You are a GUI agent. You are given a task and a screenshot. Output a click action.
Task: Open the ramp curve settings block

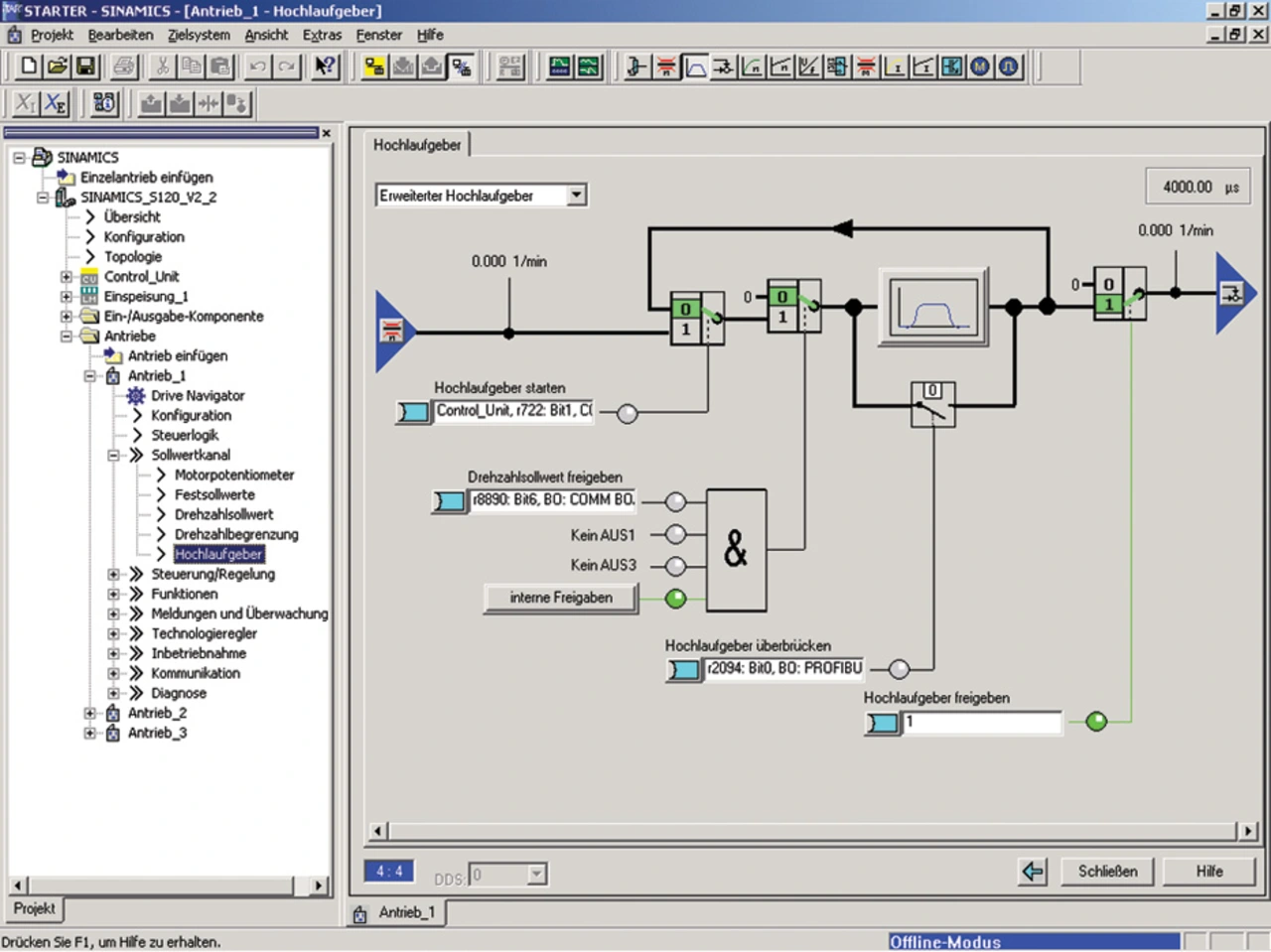coord(932,308)
